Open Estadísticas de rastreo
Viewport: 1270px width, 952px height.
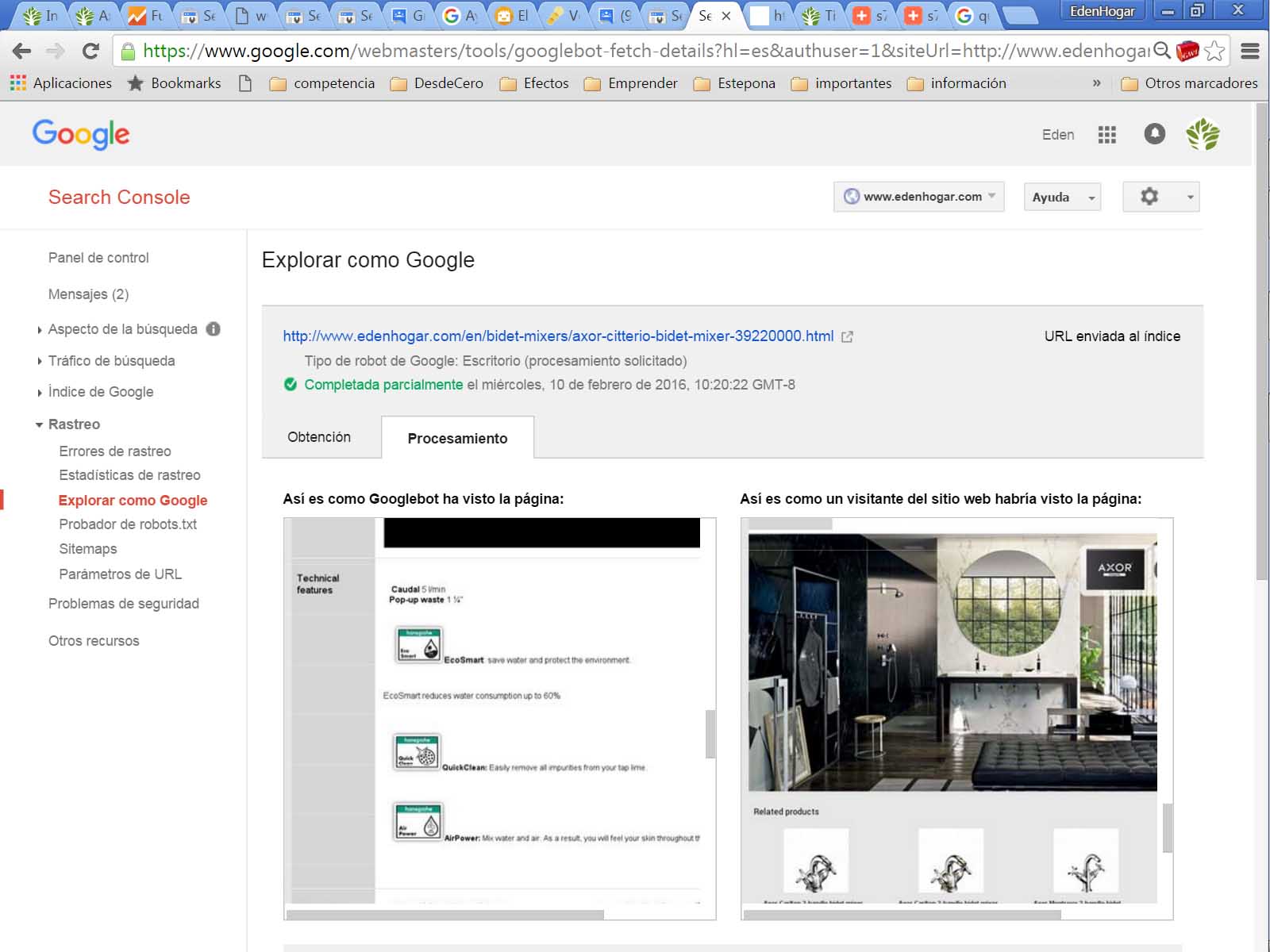coord(129,475)
